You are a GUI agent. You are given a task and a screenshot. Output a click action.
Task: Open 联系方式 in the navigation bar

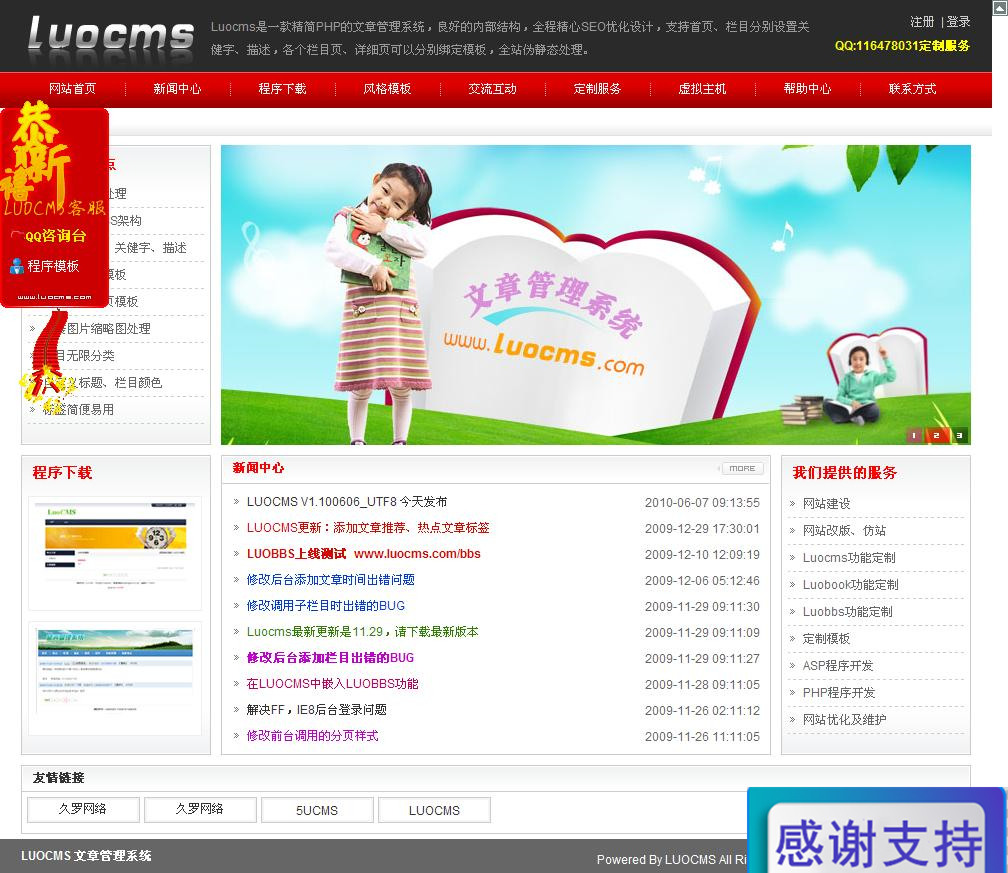(x=912, y=89)
